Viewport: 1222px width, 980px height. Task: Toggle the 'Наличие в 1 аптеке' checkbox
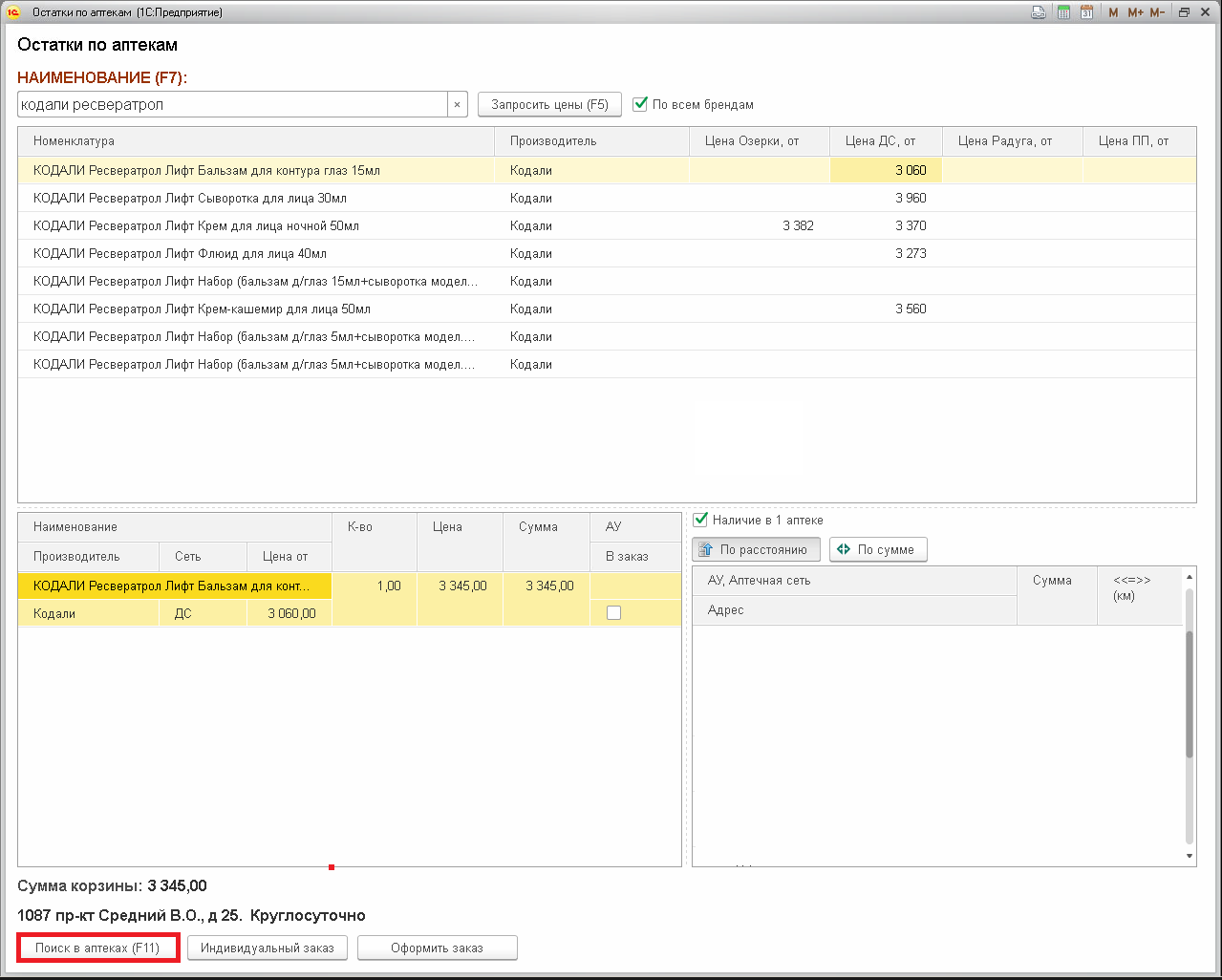[700, 520]
